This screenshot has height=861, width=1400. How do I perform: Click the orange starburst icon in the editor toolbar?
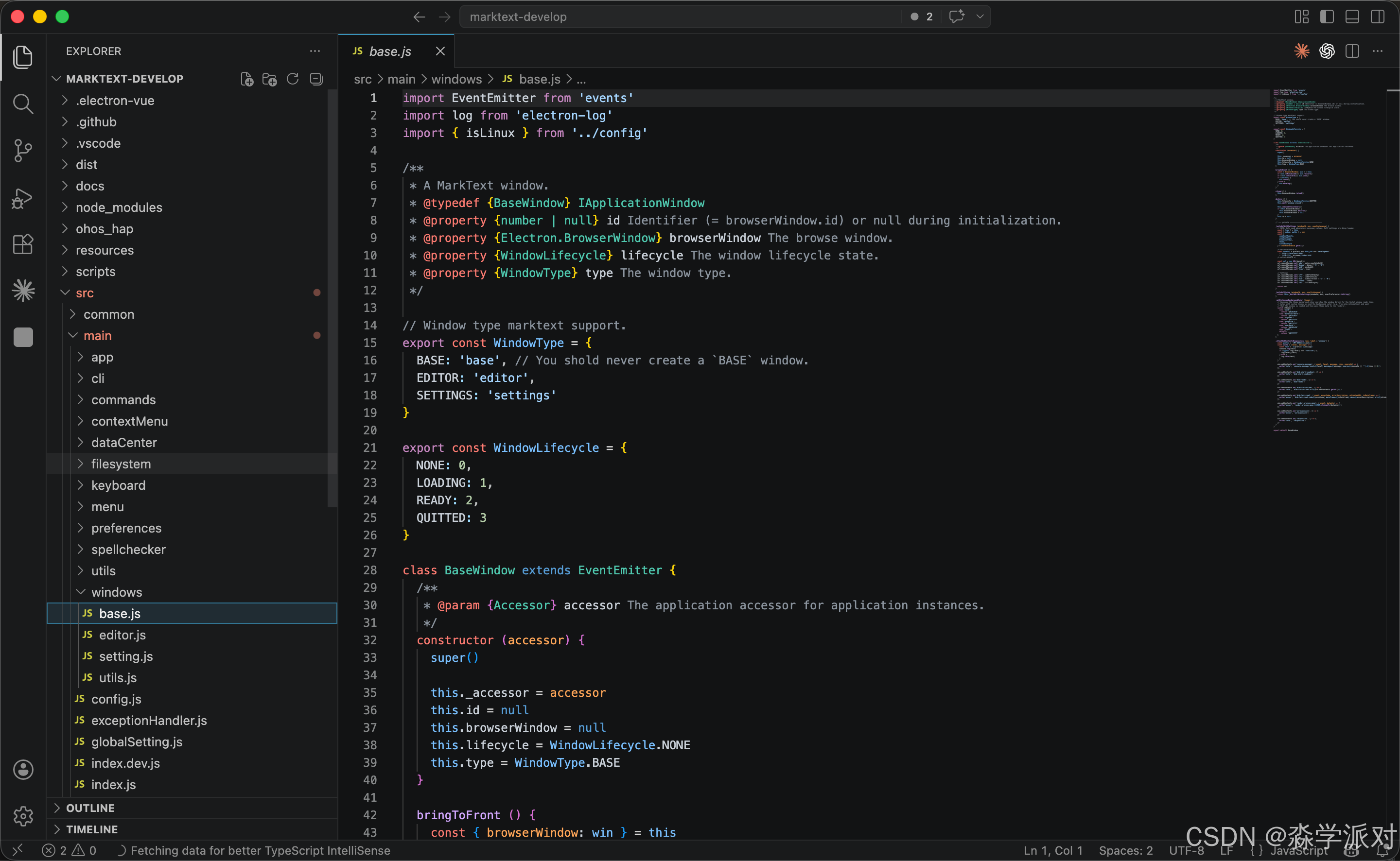(x=1301, y=51)
